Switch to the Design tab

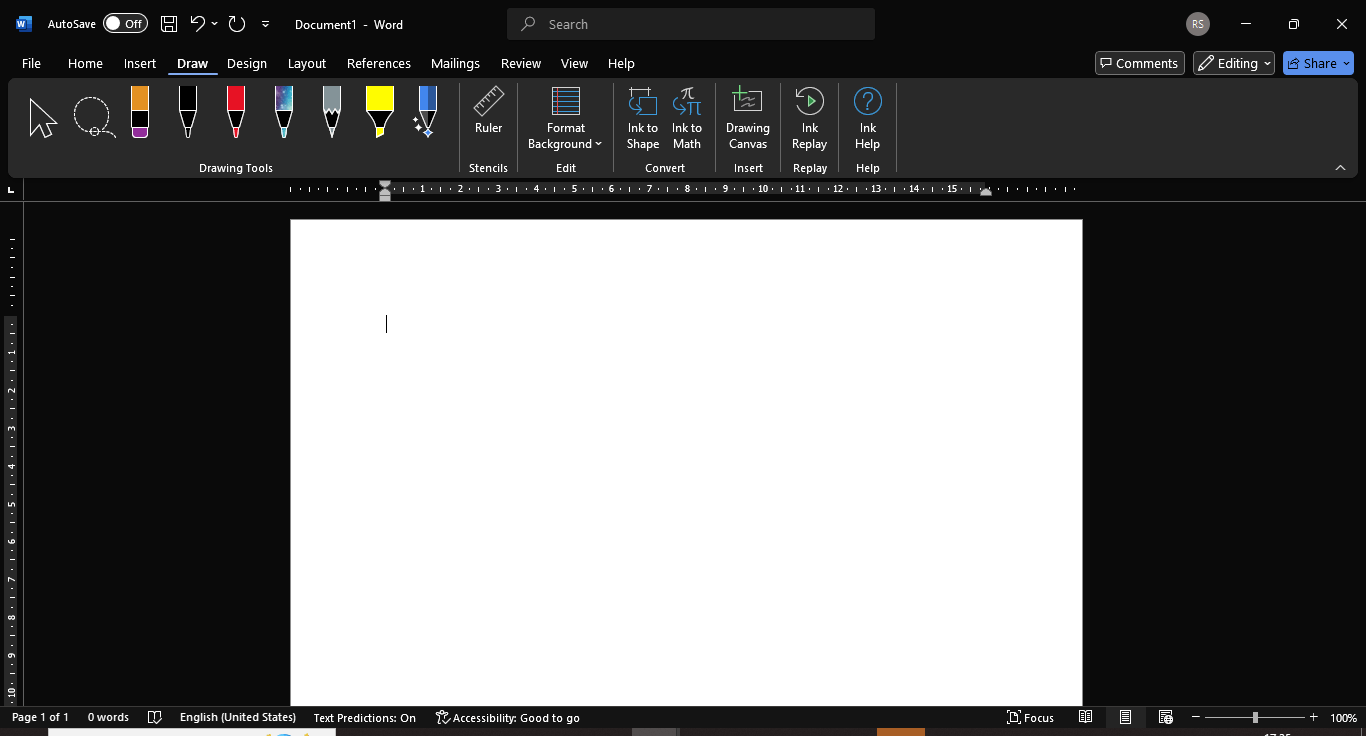tap(247, 63)
